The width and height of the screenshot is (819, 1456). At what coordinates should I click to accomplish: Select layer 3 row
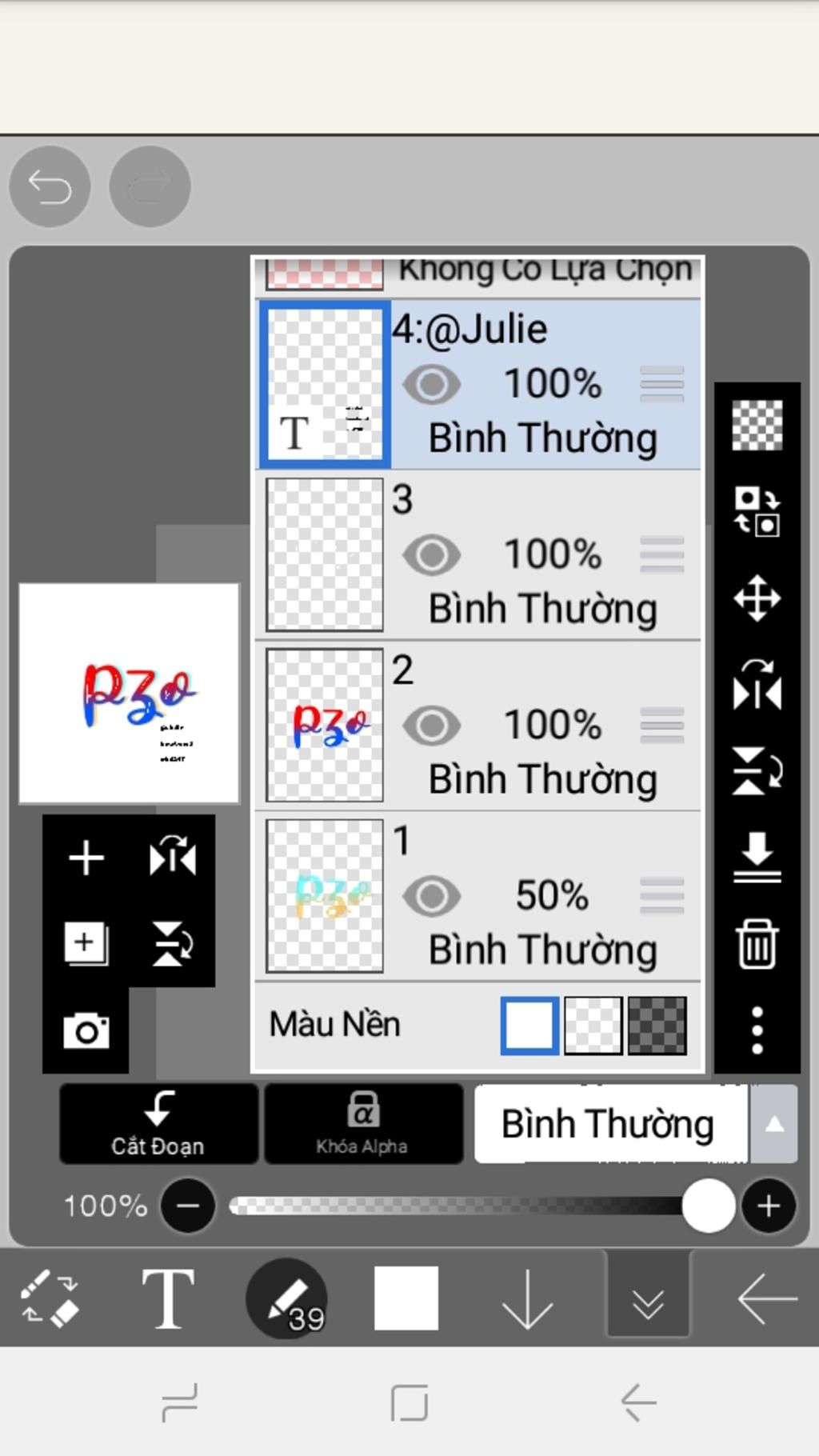pyautogui.click(x=478, y=554)
